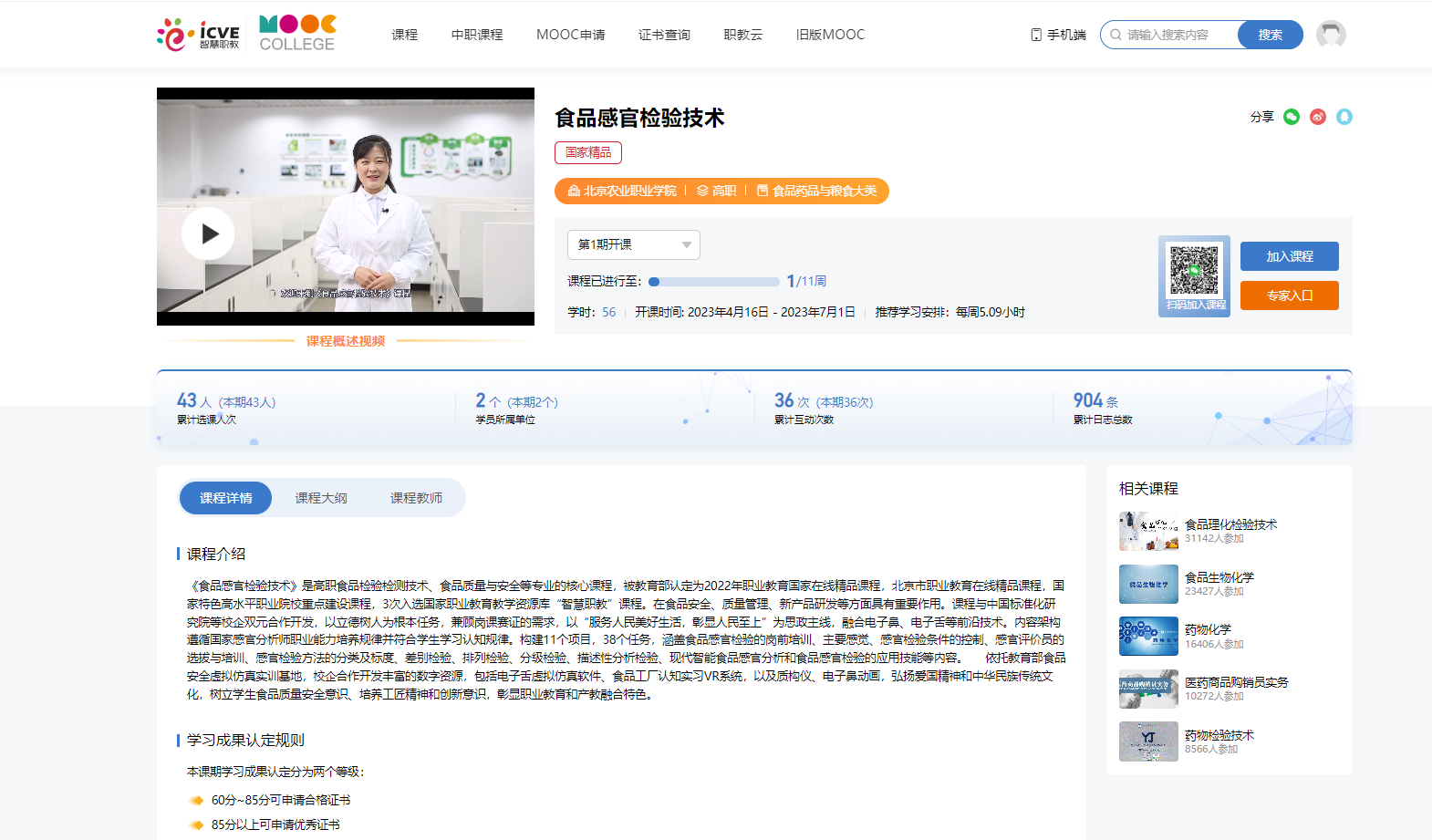Viewport: 1432px width, 840px height.
Task: Expand the 第1期开课 term dropdown
Action: tap(634, 244)
